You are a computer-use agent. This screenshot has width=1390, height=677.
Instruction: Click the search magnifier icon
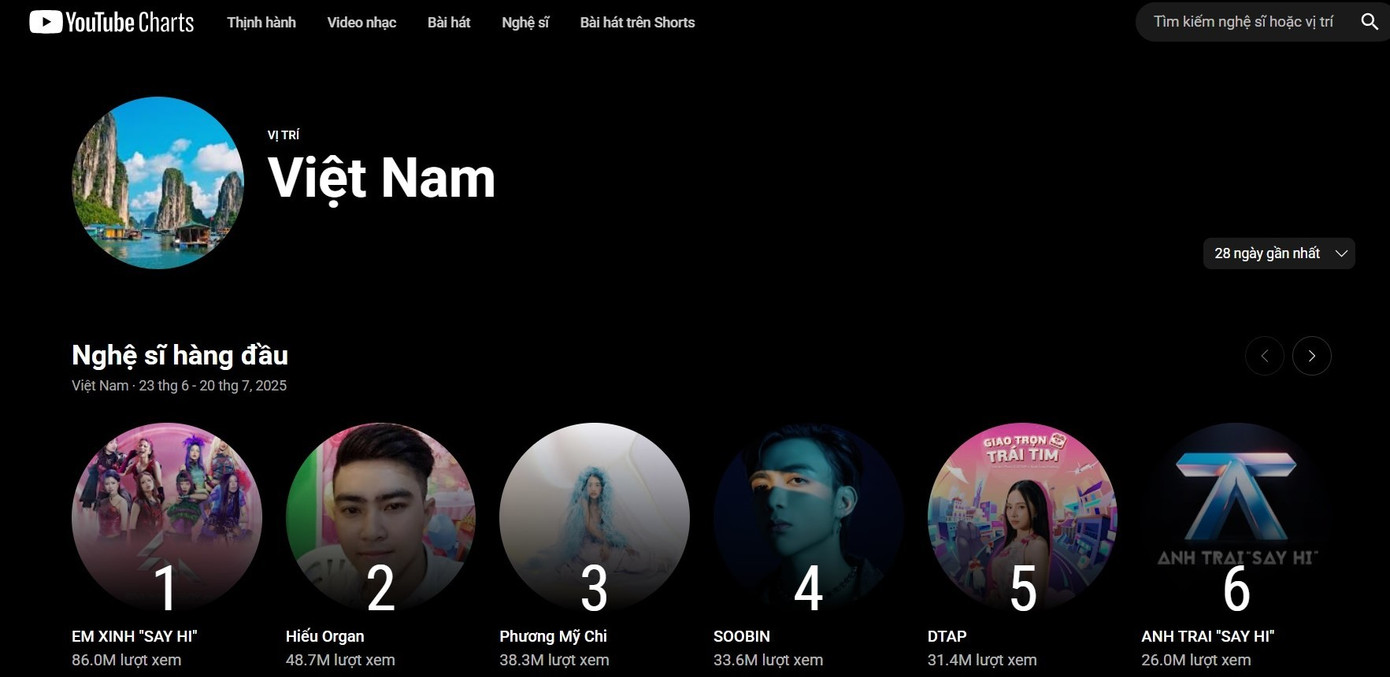tap(1369, 22)
